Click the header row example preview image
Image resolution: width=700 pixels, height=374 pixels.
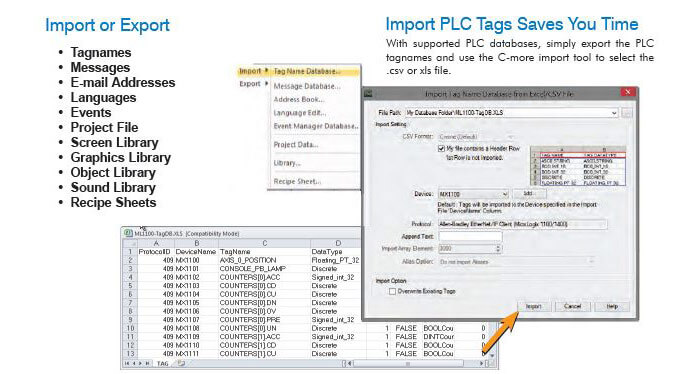point(578,166)
